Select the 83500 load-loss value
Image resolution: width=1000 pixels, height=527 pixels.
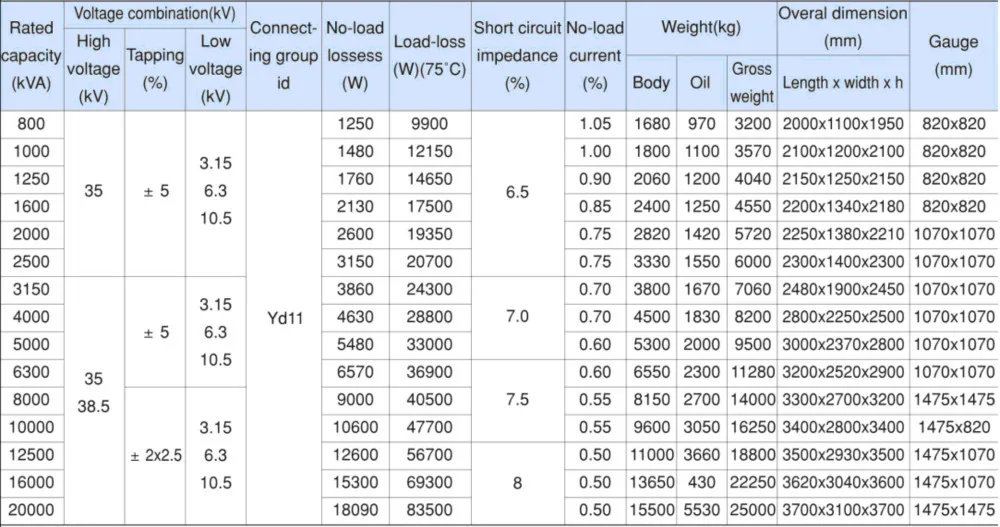point(430,509)
